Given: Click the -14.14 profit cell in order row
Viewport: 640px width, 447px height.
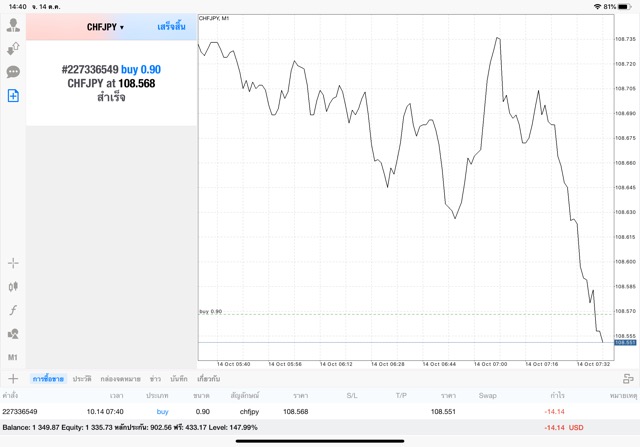Looking at the screenshot, I should pyautogui.click(x=554, y=411).
